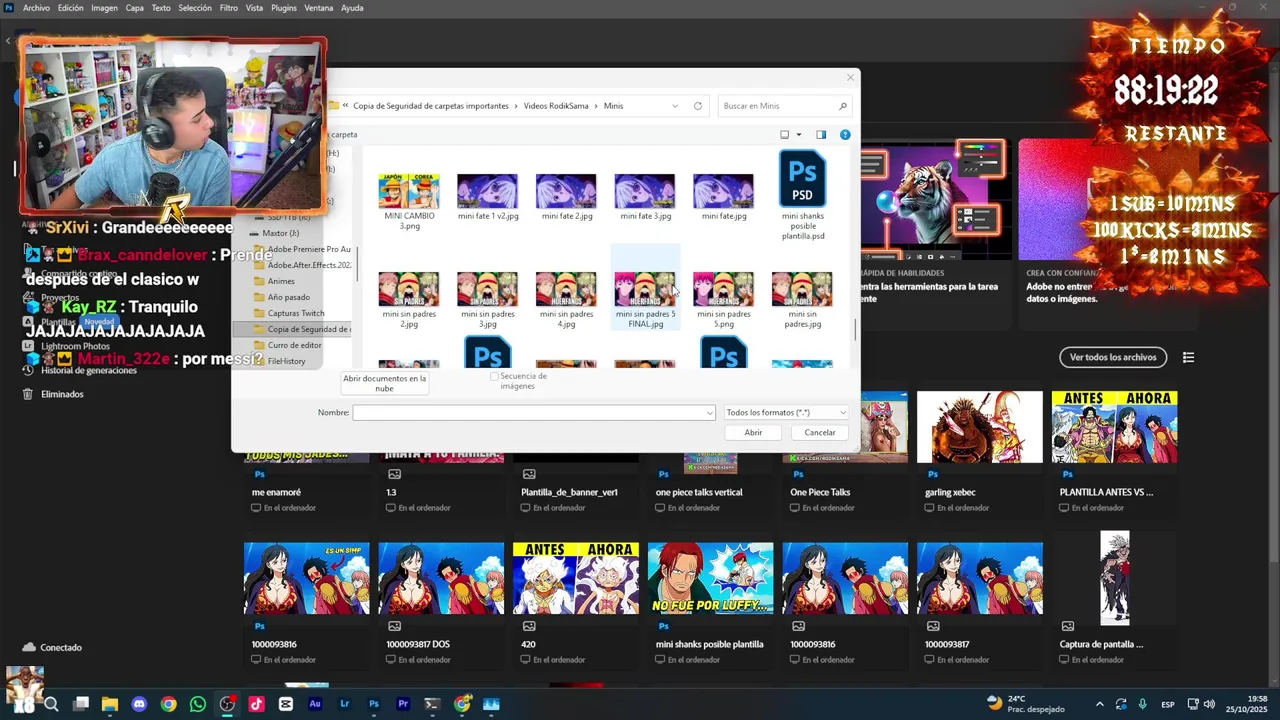The image size is (1280, 720).
Task: Open Adobe Audition from the taskbar
Action: tap(315, 704)
